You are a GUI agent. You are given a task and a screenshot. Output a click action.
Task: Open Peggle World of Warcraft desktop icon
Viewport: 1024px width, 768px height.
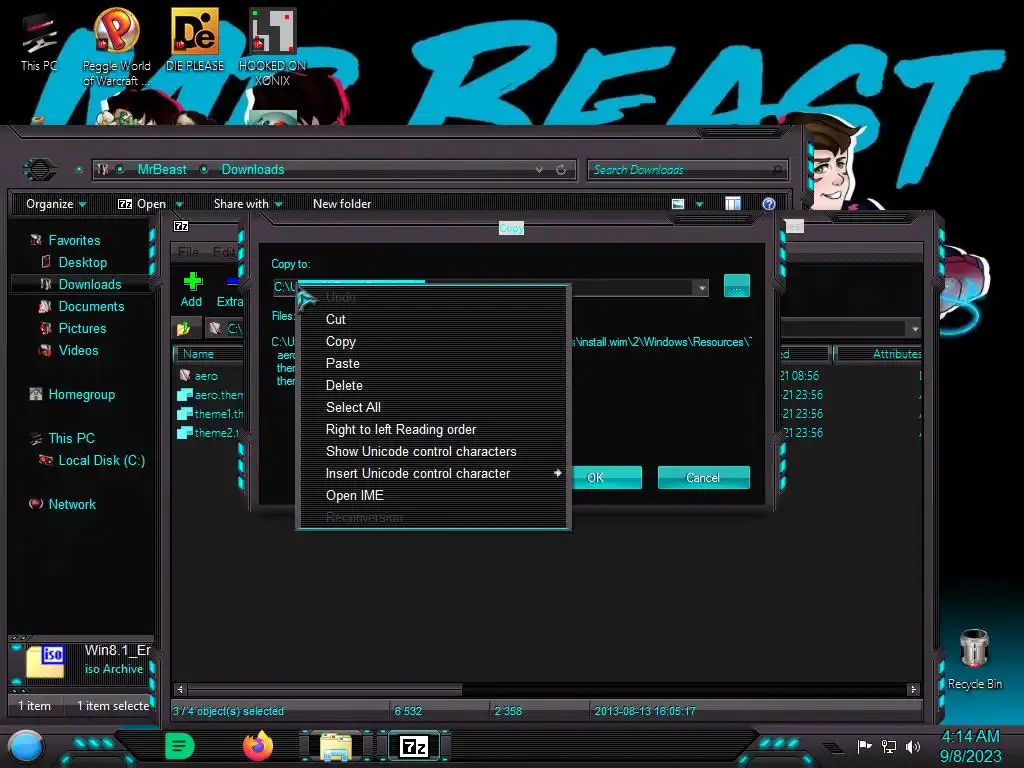pos(116,47)
